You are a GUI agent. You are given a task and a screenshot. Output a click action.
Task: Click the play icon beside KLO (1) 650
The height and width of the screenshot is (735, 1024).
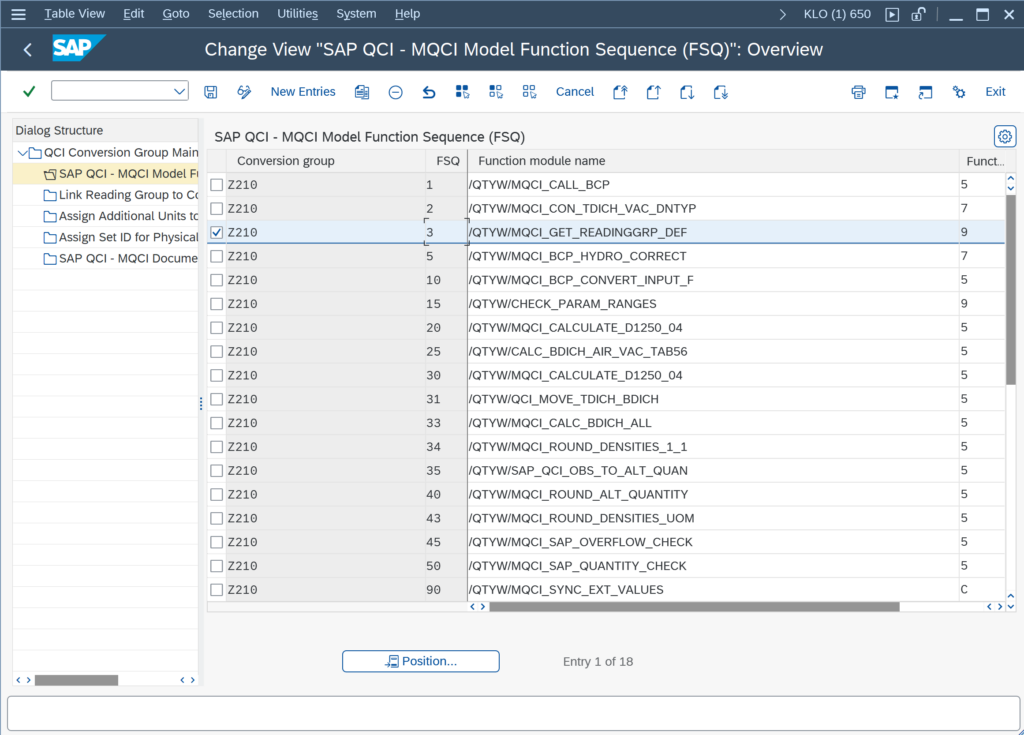click(892, 14)
